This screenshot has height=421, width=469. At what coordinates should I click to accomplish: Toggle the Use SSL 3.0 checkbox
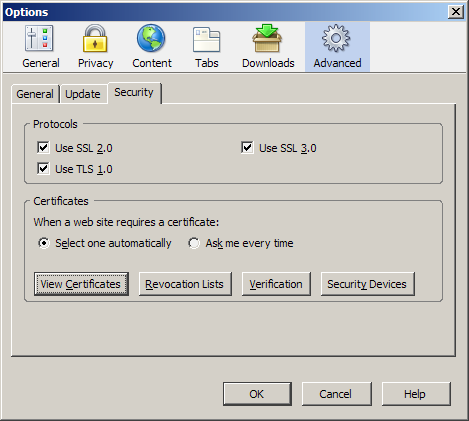[x=247, y=147]
